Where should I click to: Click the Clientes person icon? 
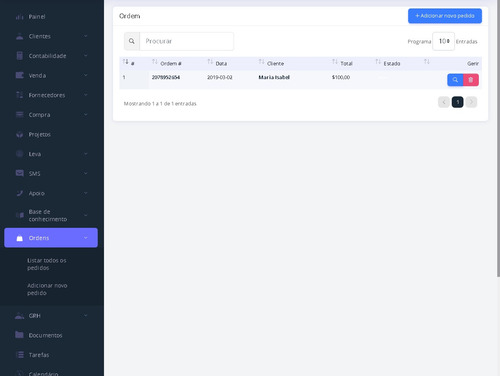click(20, 36)
